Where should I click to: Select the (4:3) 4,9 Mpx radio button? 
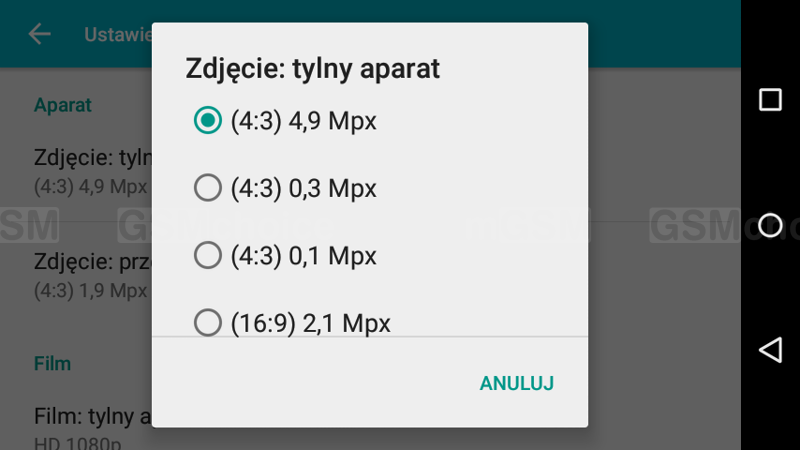pyautogui.click(x=207, y=121)
